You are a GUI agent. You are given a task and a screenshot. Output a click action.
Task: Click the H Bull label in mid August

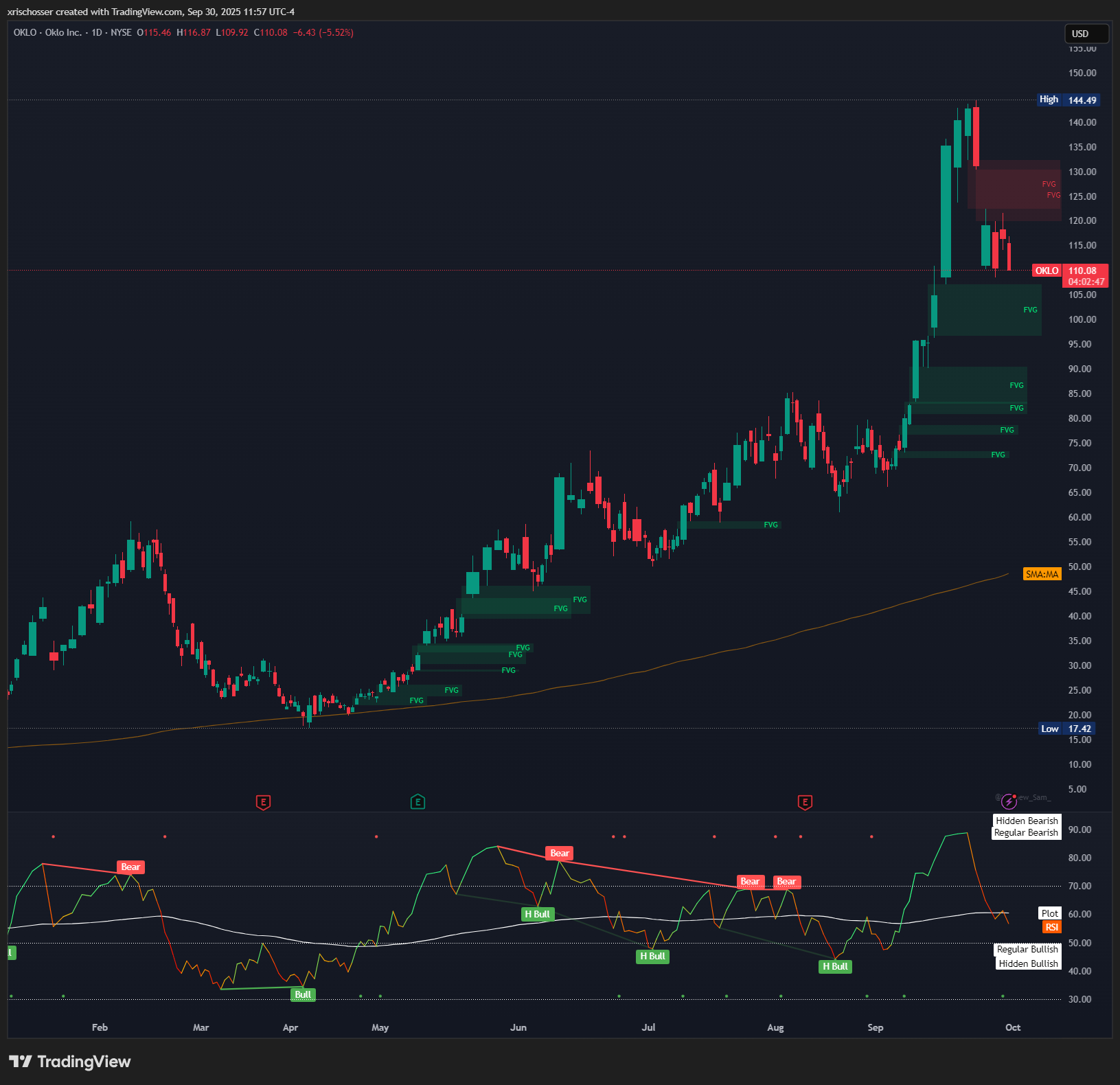point(835,966)
